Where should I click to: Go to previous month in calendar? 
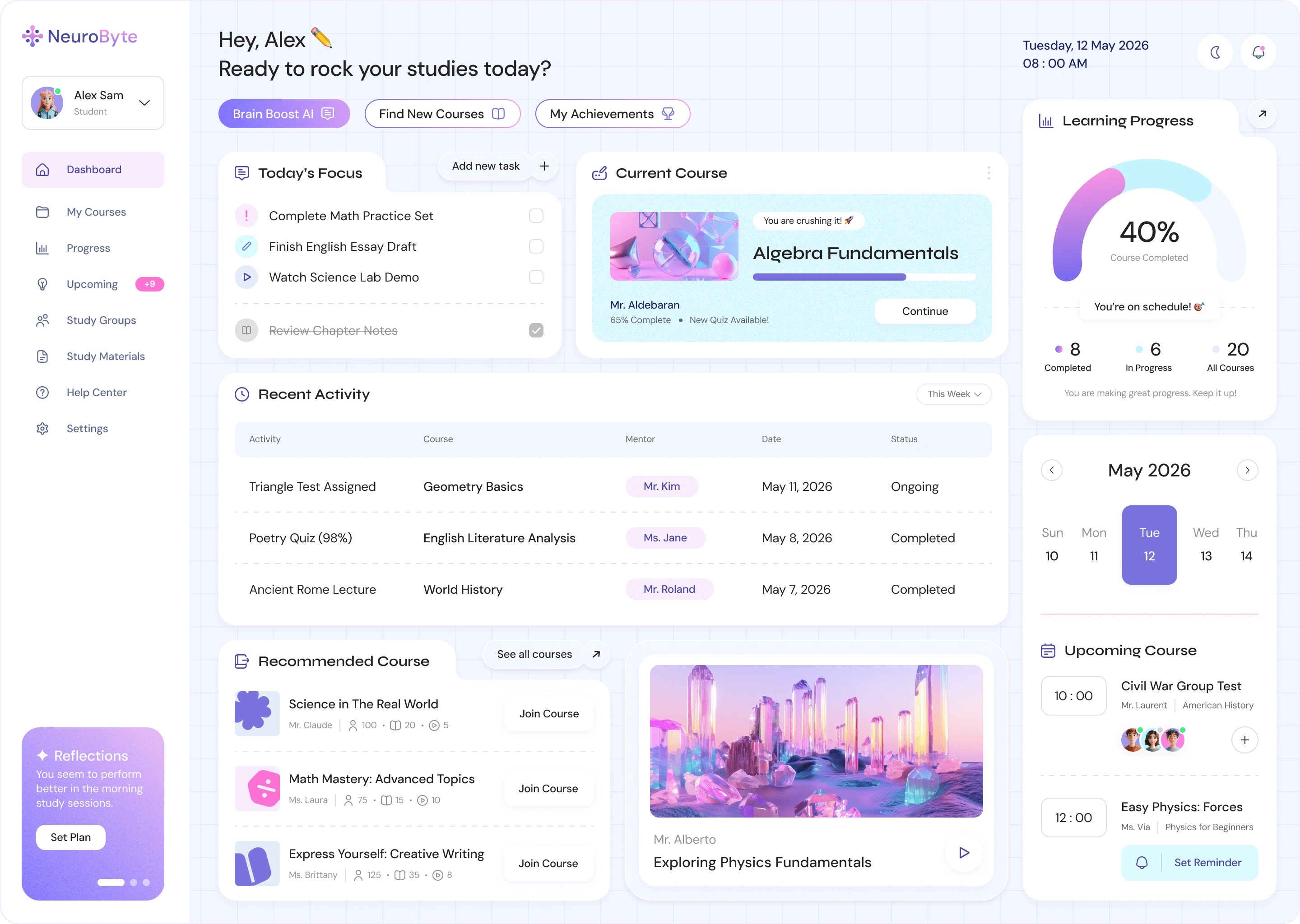pos(1051,470)
